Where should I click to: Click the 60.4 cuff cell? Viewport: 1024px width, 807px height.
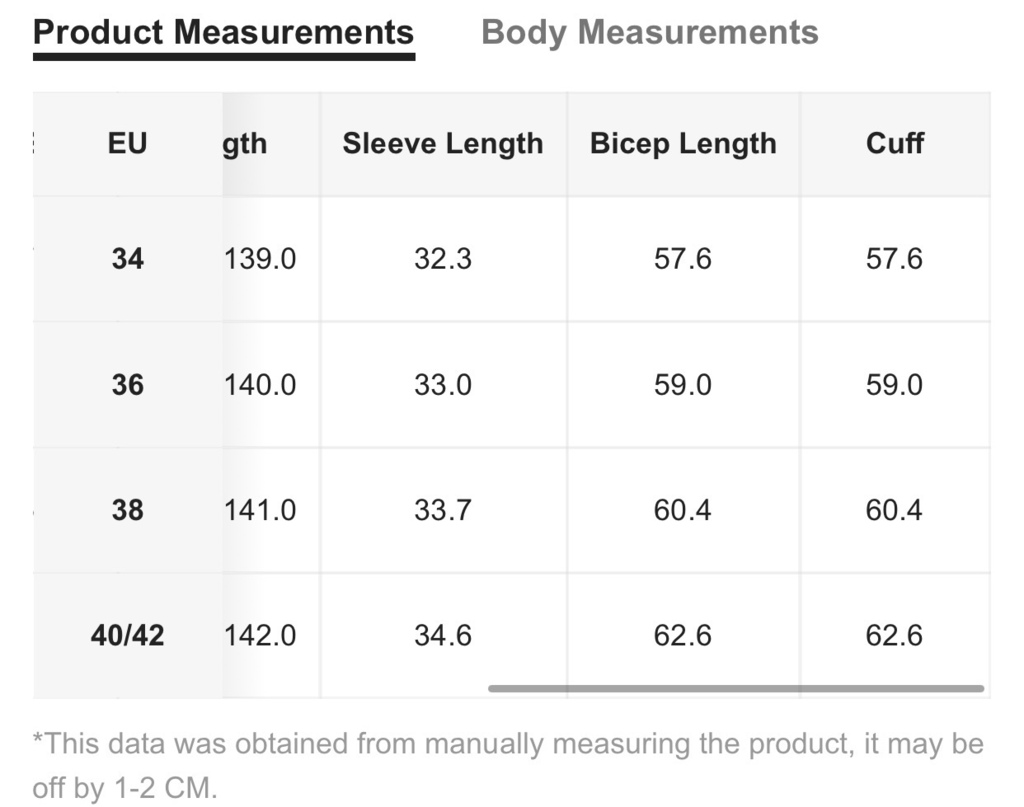(895, 510)
